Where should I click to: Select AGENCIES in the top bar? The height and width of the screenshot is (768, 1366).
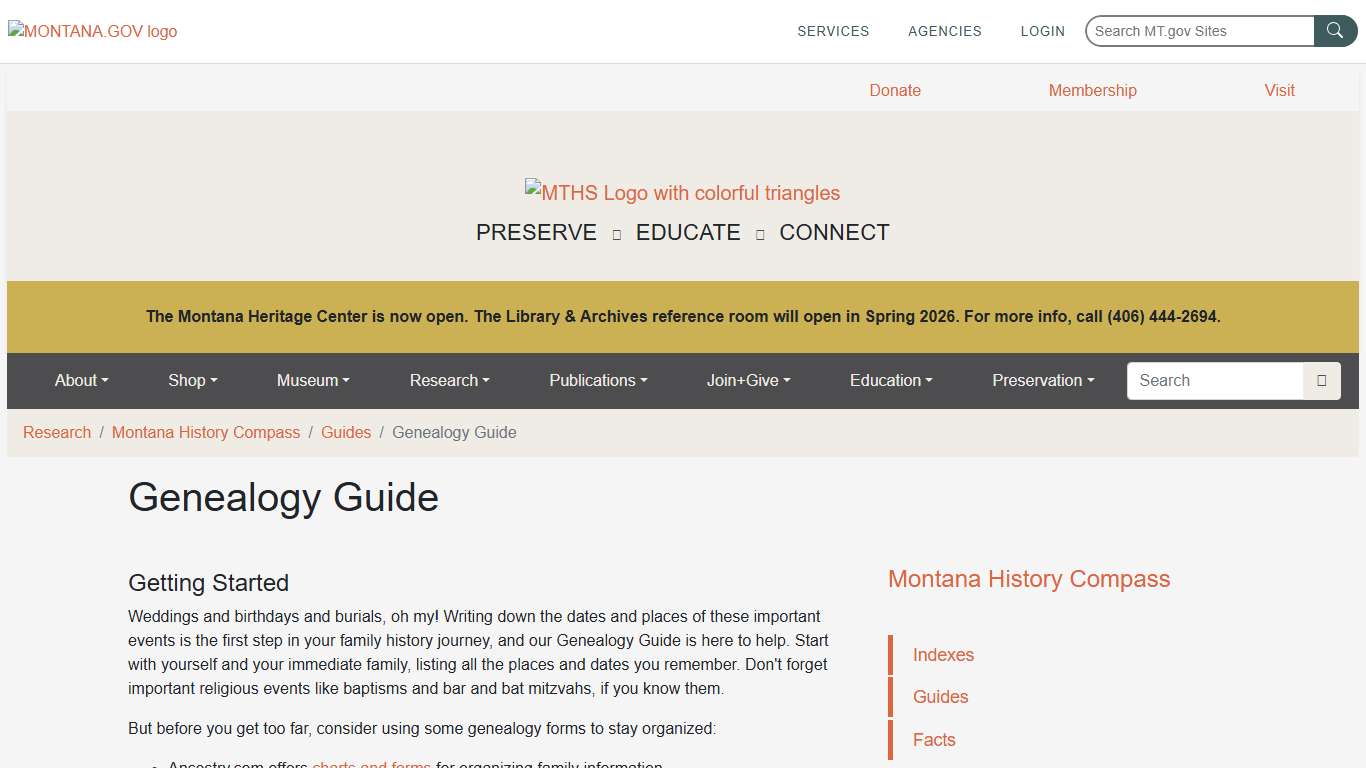(x=944, y=31)
